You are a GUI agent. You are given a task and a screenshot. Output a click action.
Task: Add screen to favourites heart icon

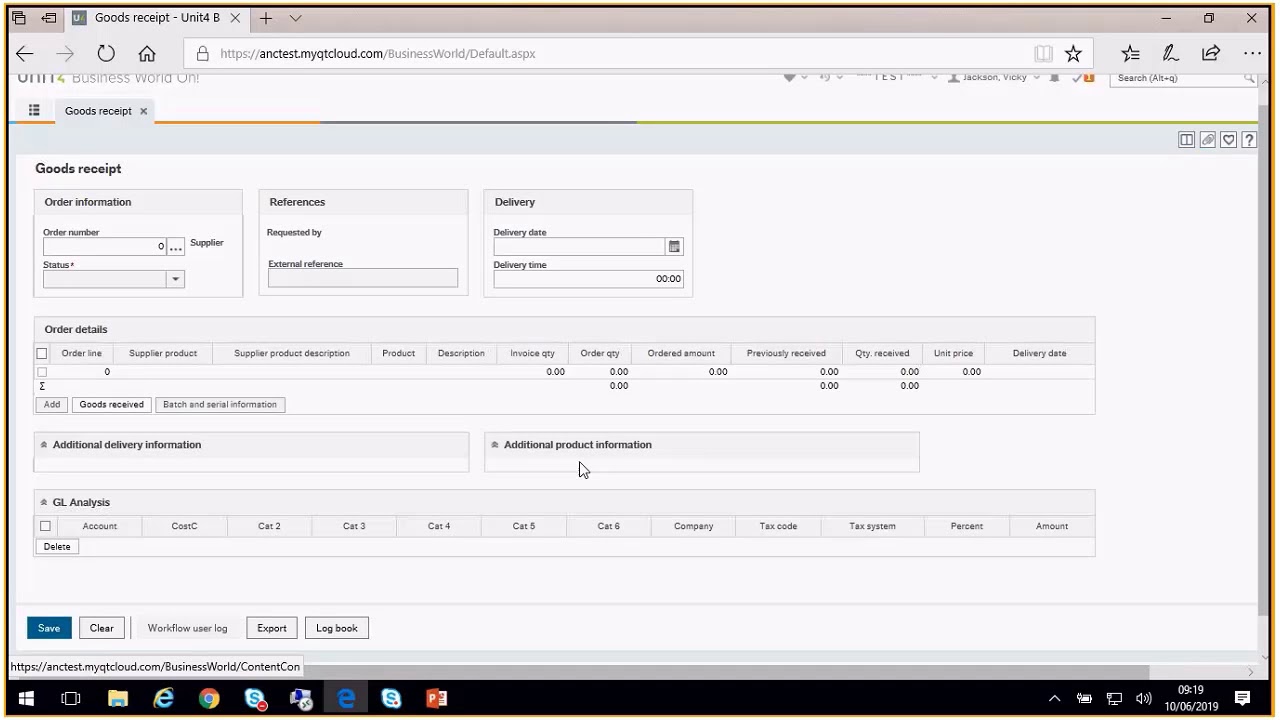pyautogui.click(x=1229, y=140)
